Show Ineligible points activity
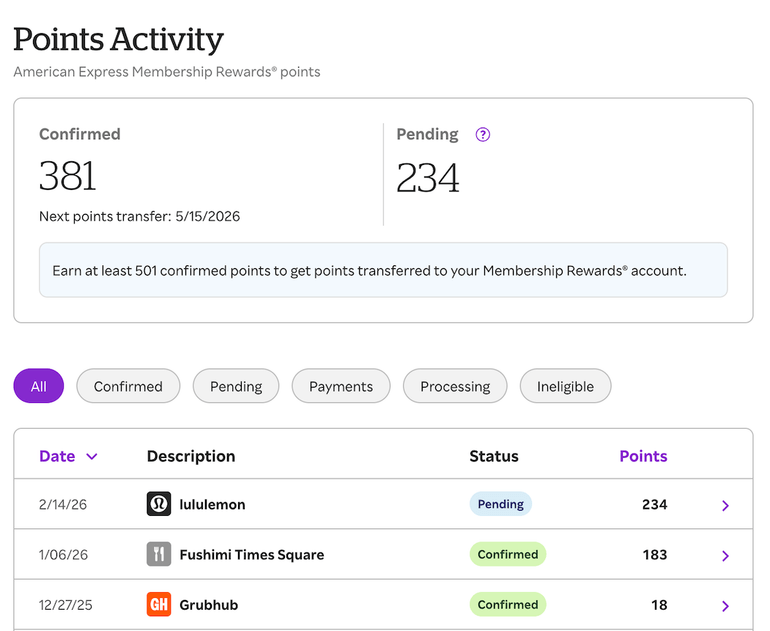The image size is (770, 631). click(565, 386)
